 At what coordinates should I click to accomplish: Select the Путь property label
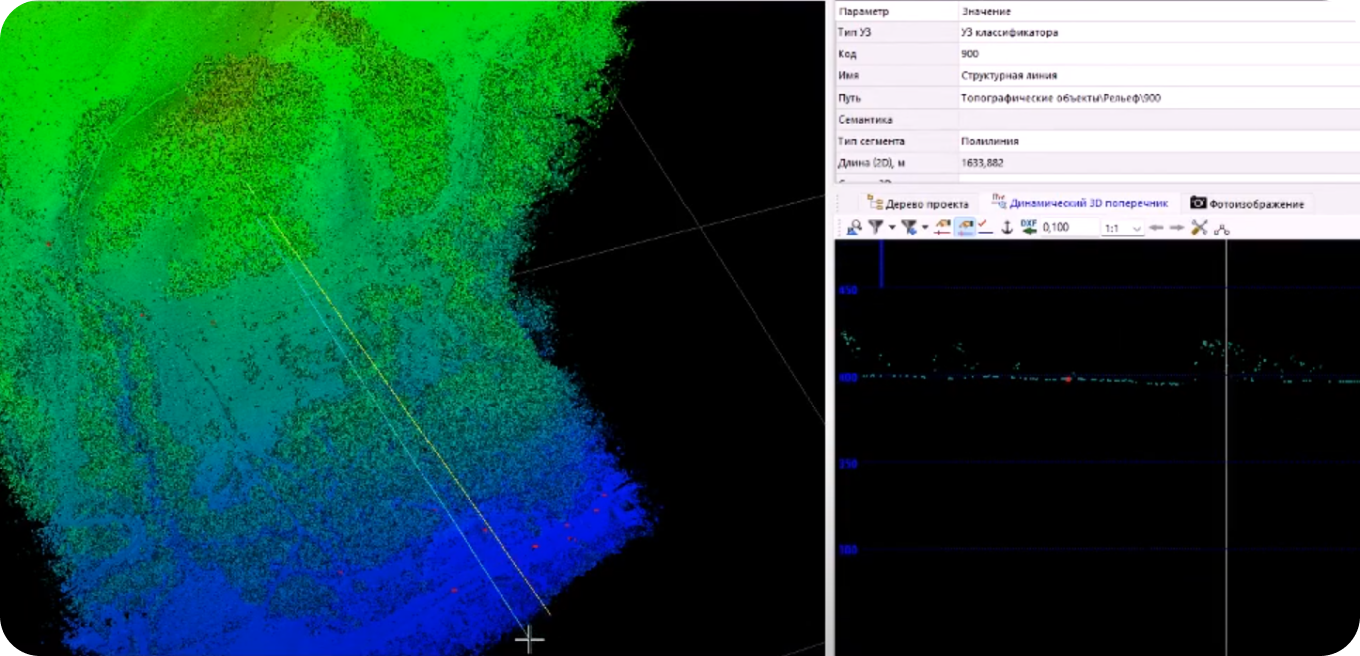[x=849, y=98]
